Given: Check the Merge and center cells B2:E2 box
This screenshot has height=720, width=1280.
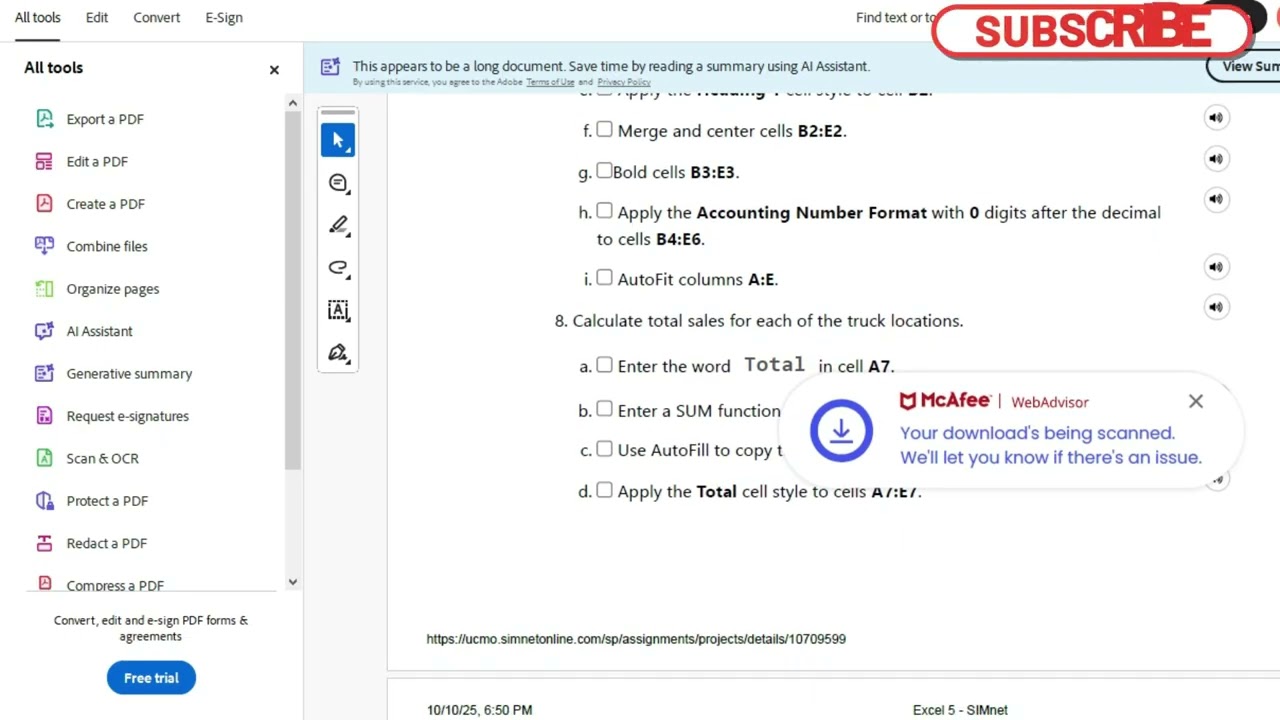Looking at the screenshot, I should [x=604, y=129].
